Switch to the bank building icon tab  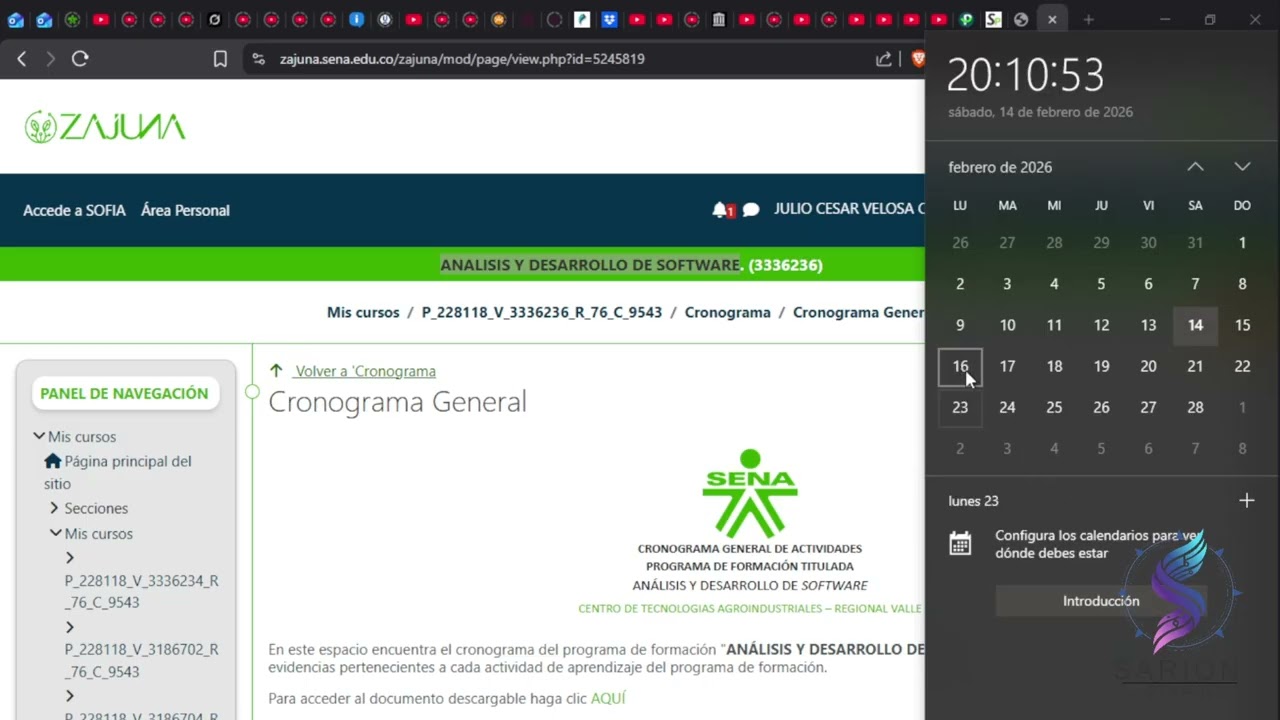tap(718, 19)
